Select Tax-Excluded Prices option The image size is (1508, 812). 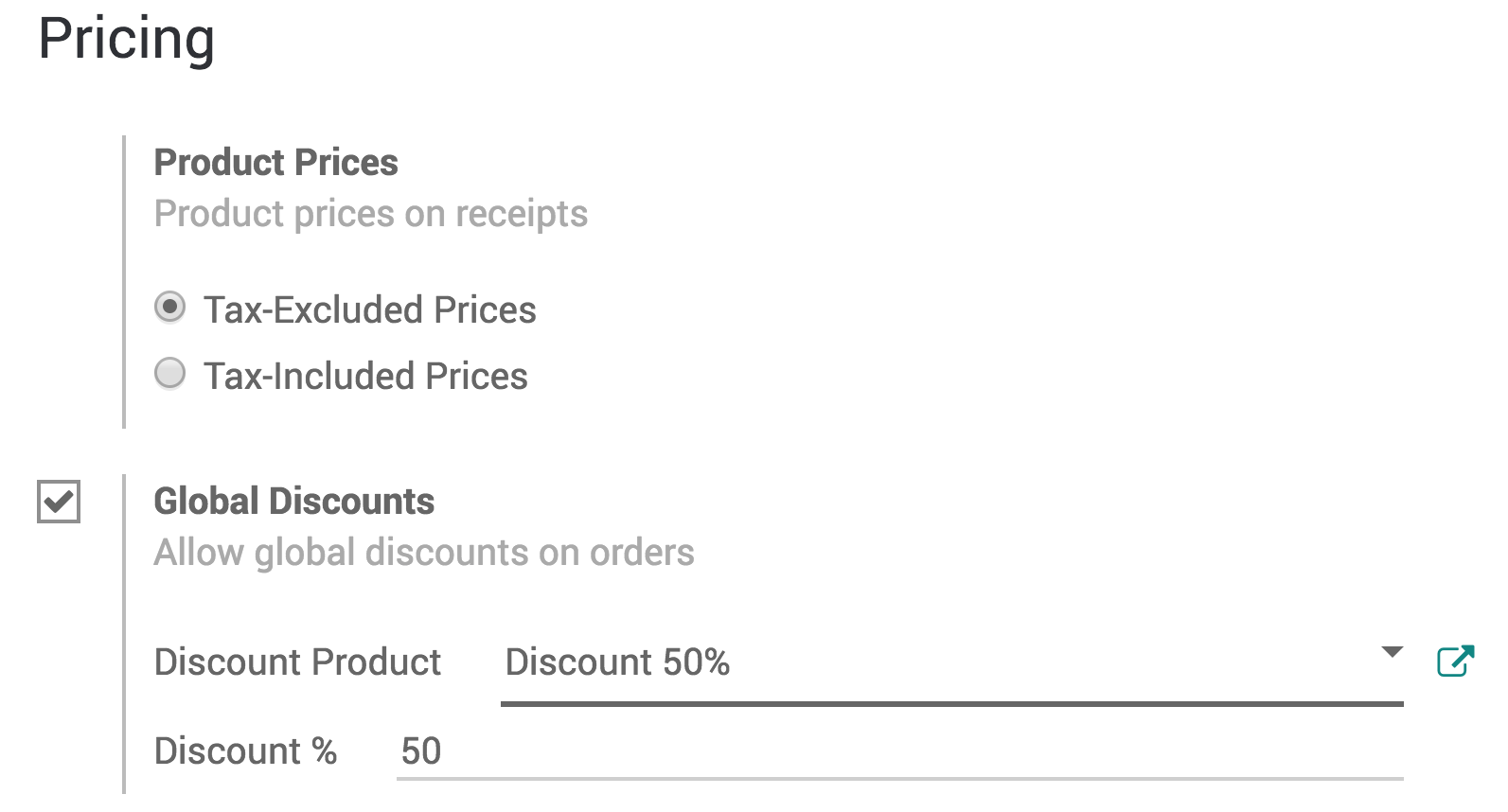click(x=169, y=307)
